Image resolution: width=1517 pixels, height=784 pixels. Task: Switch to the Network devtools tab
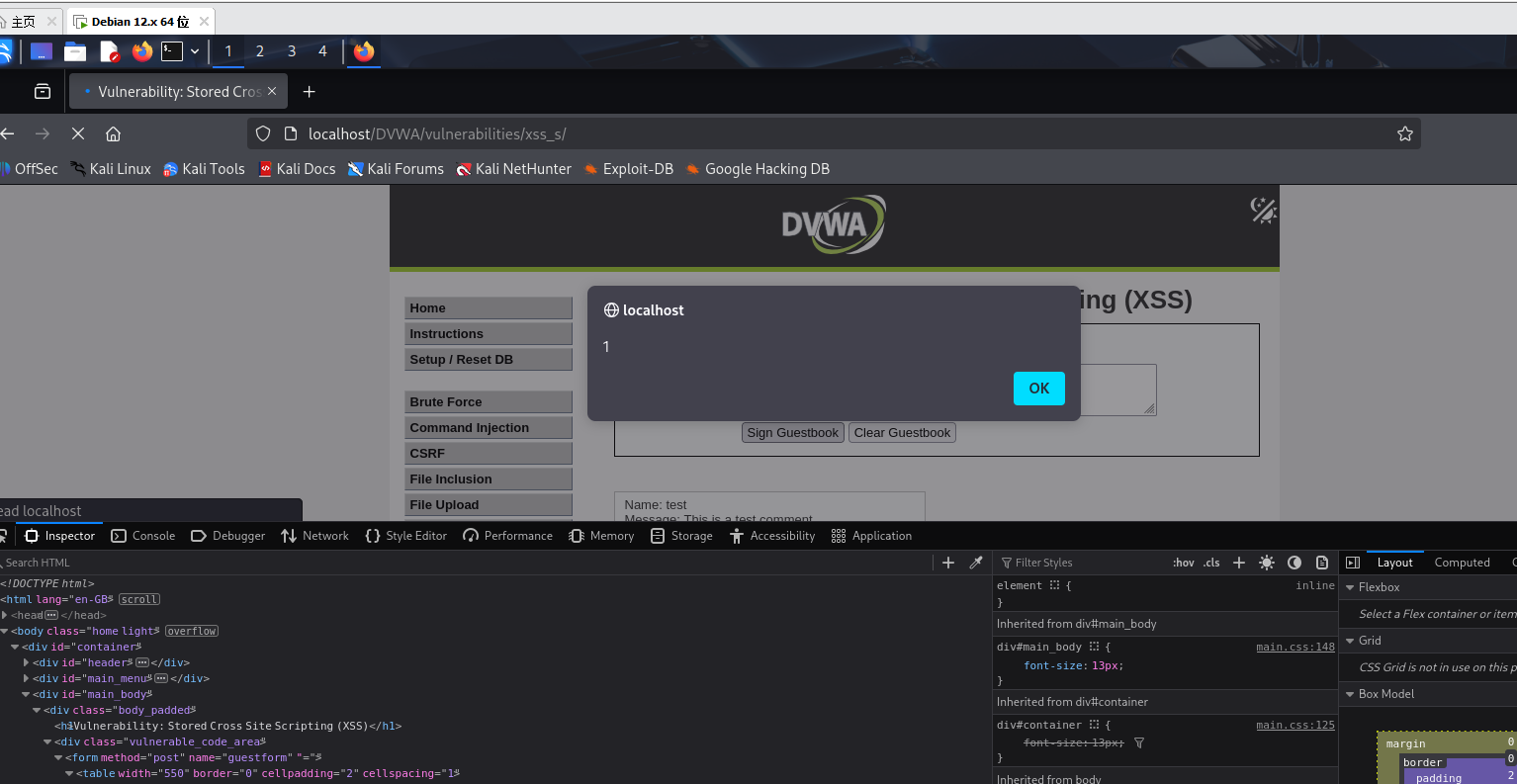coord(314,536)
